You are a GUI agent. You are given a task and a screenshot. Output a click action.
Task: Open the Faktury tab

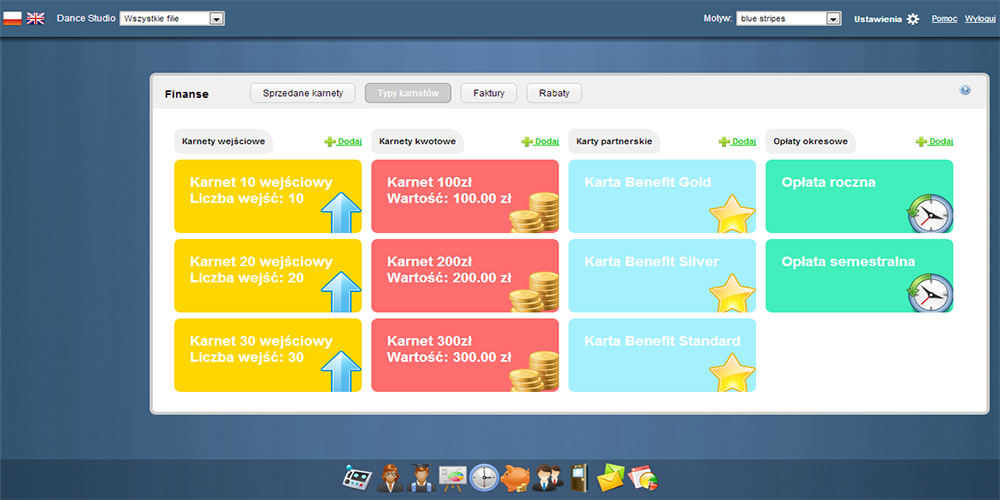[x=489, y=93]
